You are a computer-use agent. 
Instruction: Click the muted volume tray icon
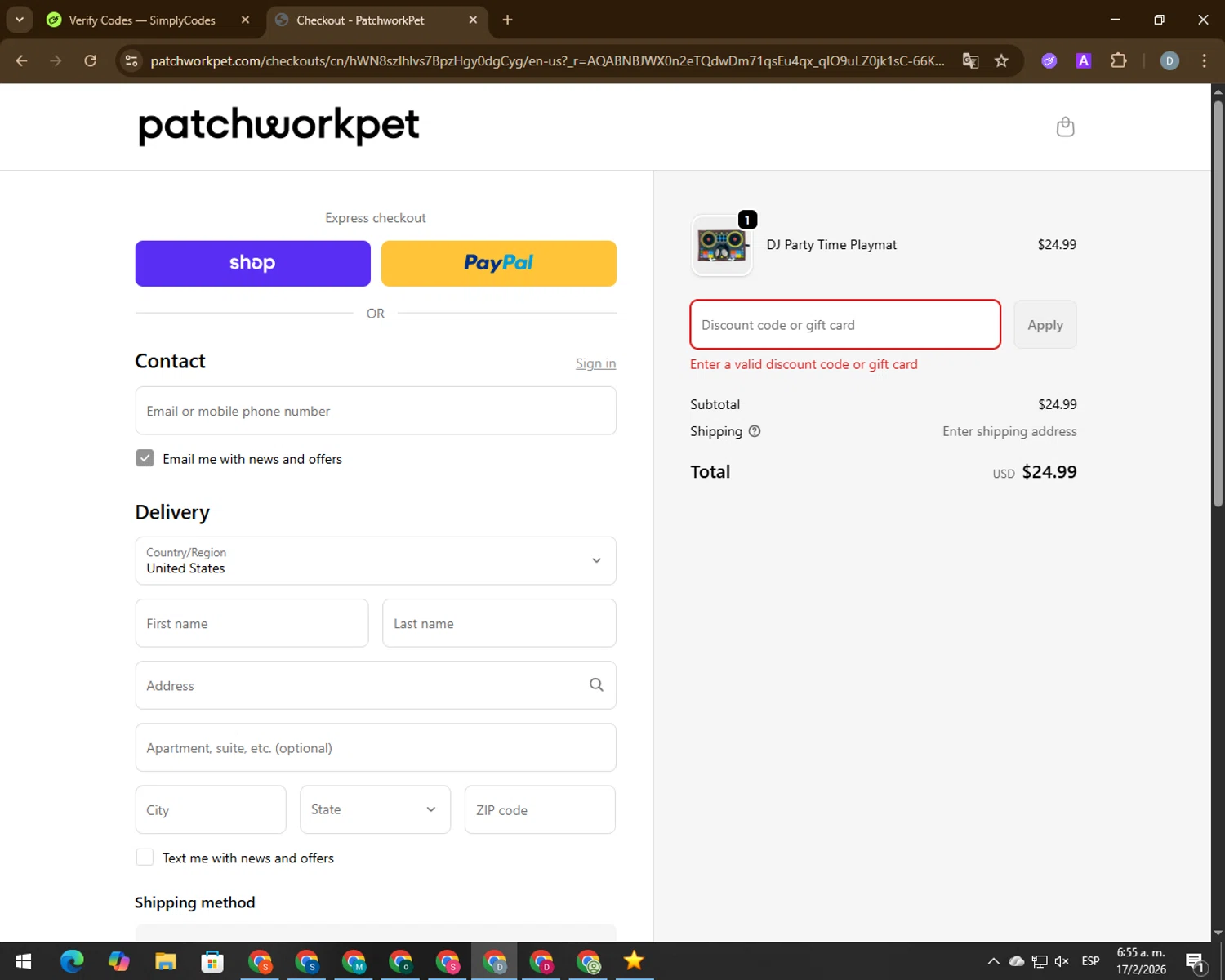(x=1062, y=961)
